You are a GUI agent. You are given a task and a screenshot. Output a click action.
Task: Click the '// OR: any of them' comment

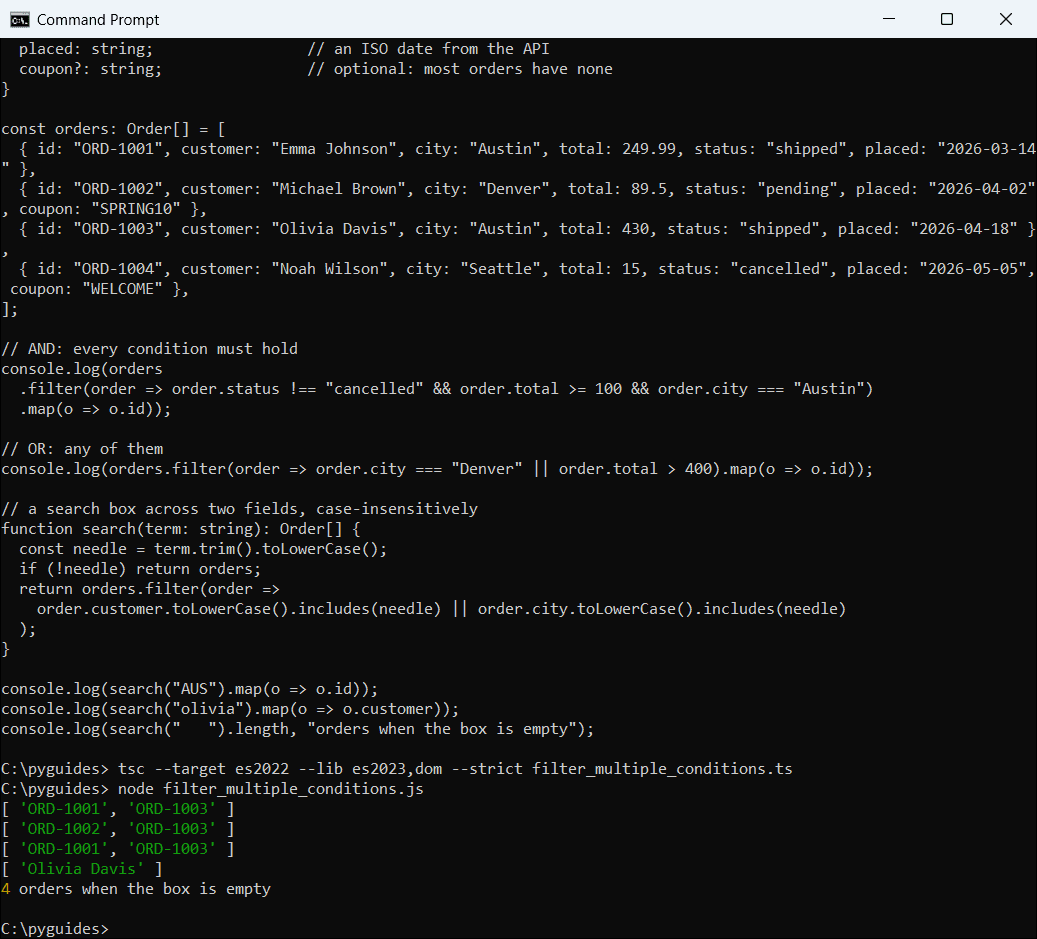tap(82, 449)
